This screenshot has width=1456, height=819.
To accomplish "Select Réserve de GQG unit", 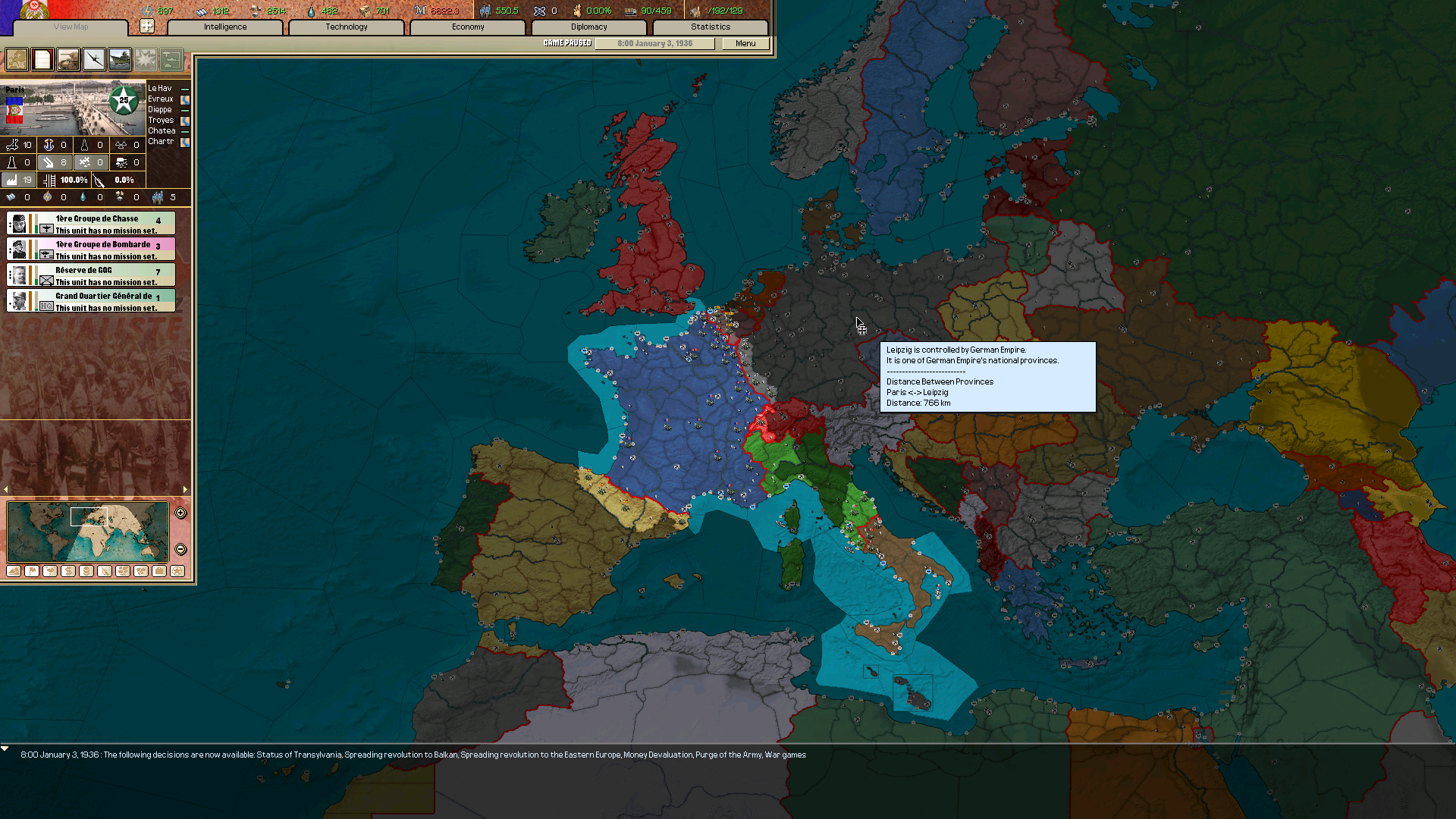I will [91, 275].
